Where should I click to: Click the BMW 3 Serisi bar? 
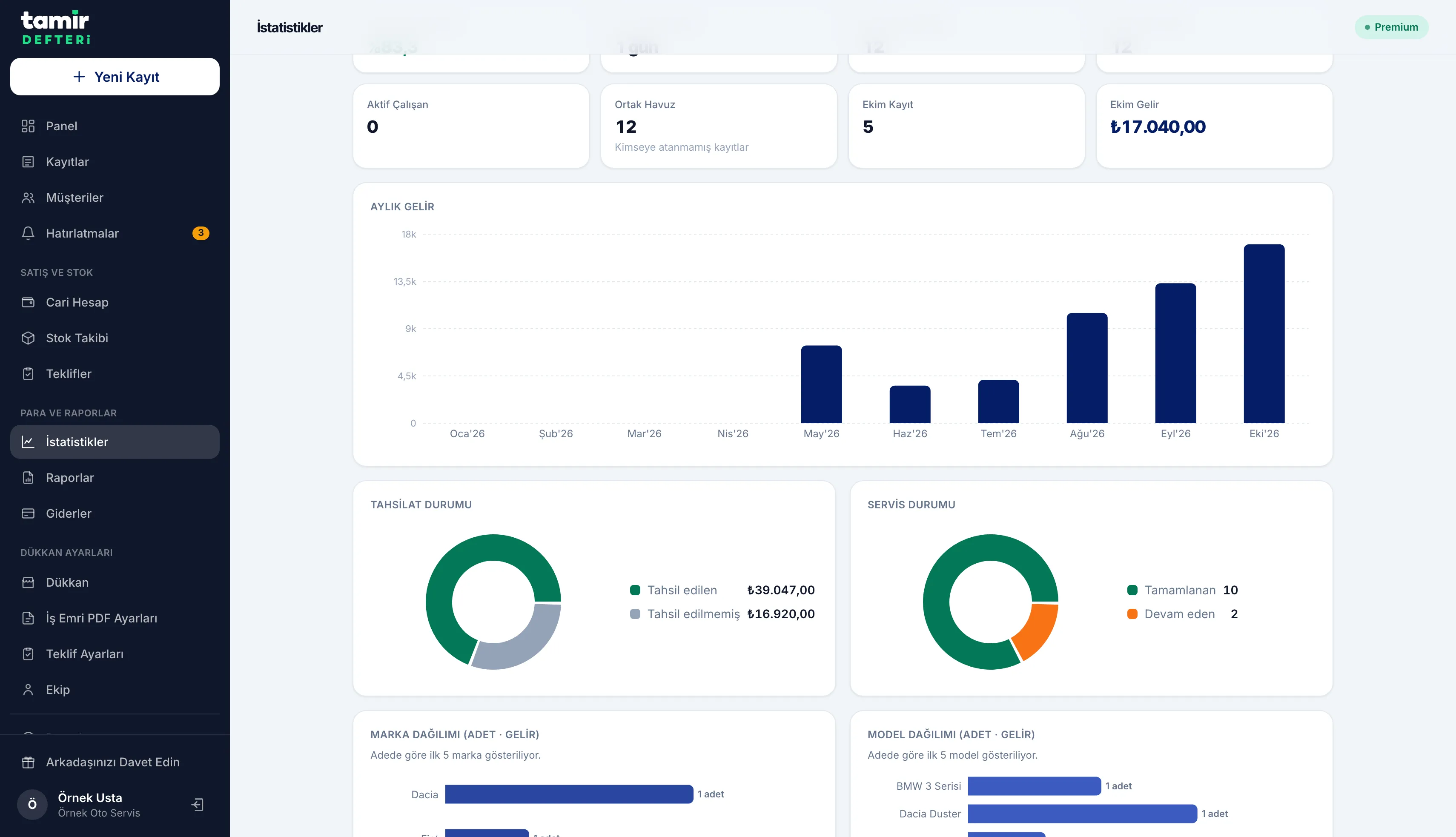(1034, 786)
